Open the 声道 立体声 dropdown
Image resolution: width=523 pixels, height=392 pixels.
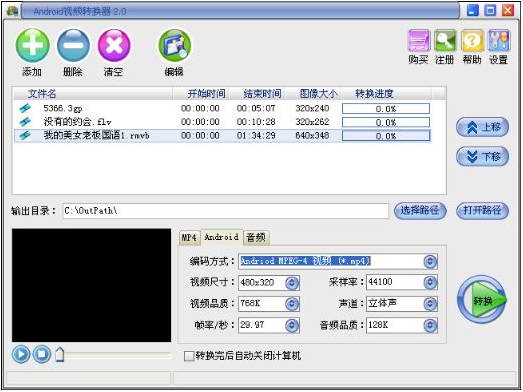point(430,304)
